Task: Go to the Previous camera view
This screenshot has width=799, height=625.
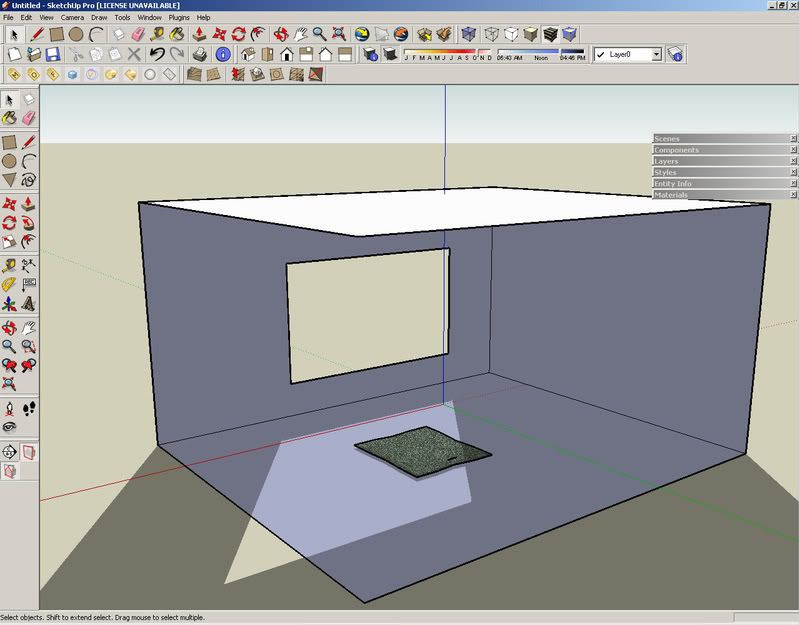Action: tap(9, 365)
